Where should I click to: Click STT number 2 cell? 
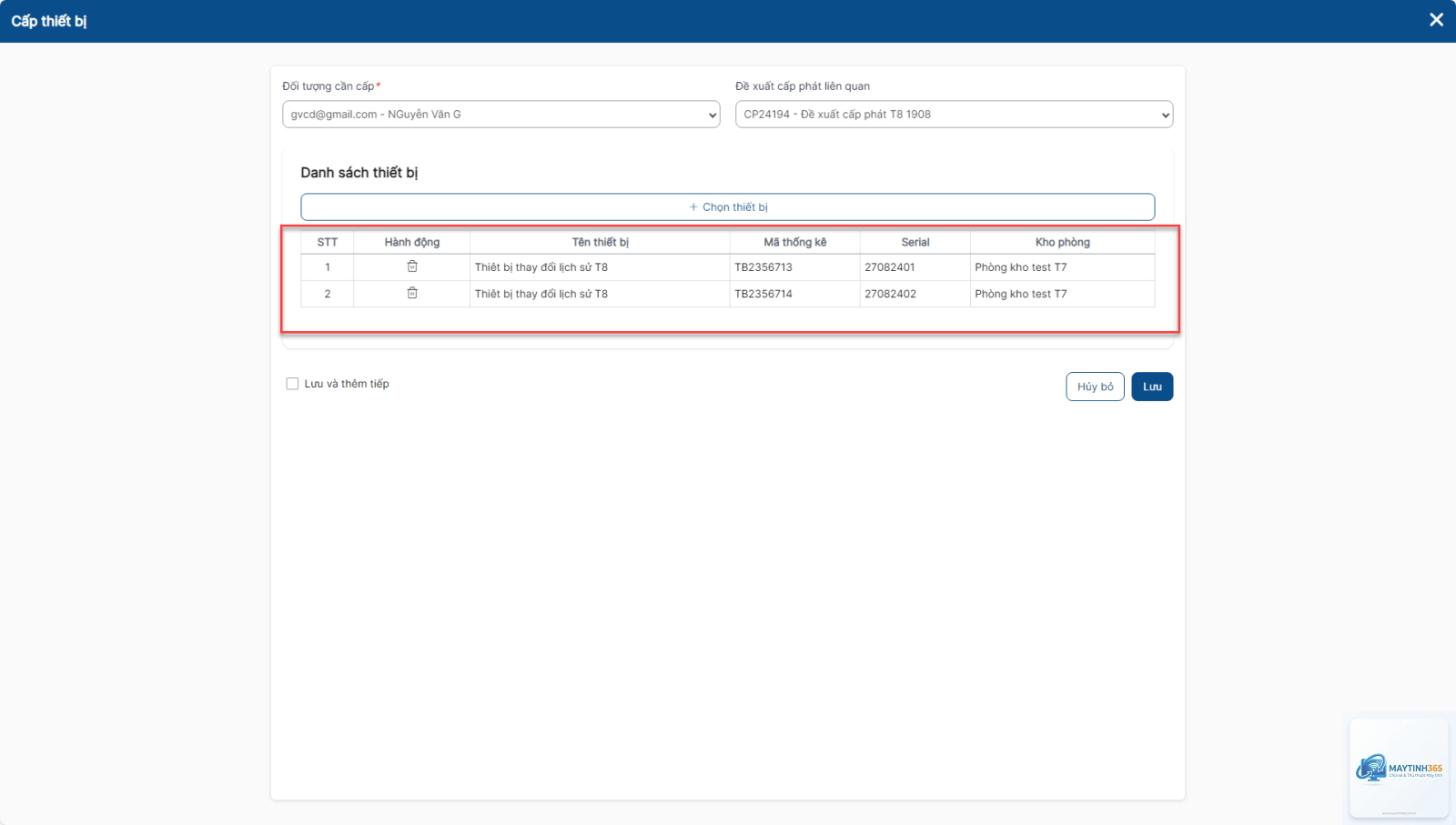coord(328,294)
